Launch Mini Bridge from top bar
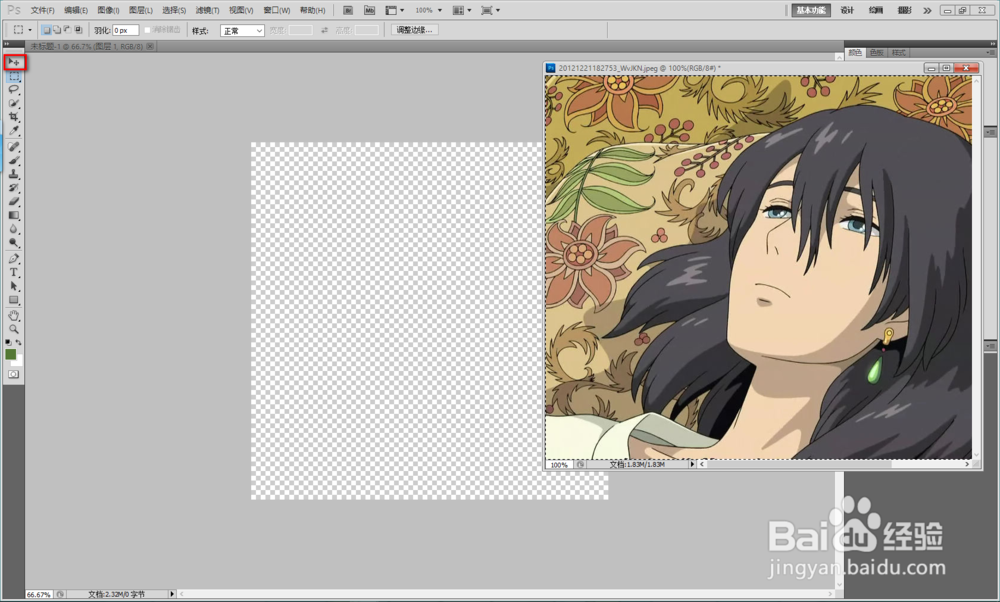Screen dimensions: 1000x602 369,10
